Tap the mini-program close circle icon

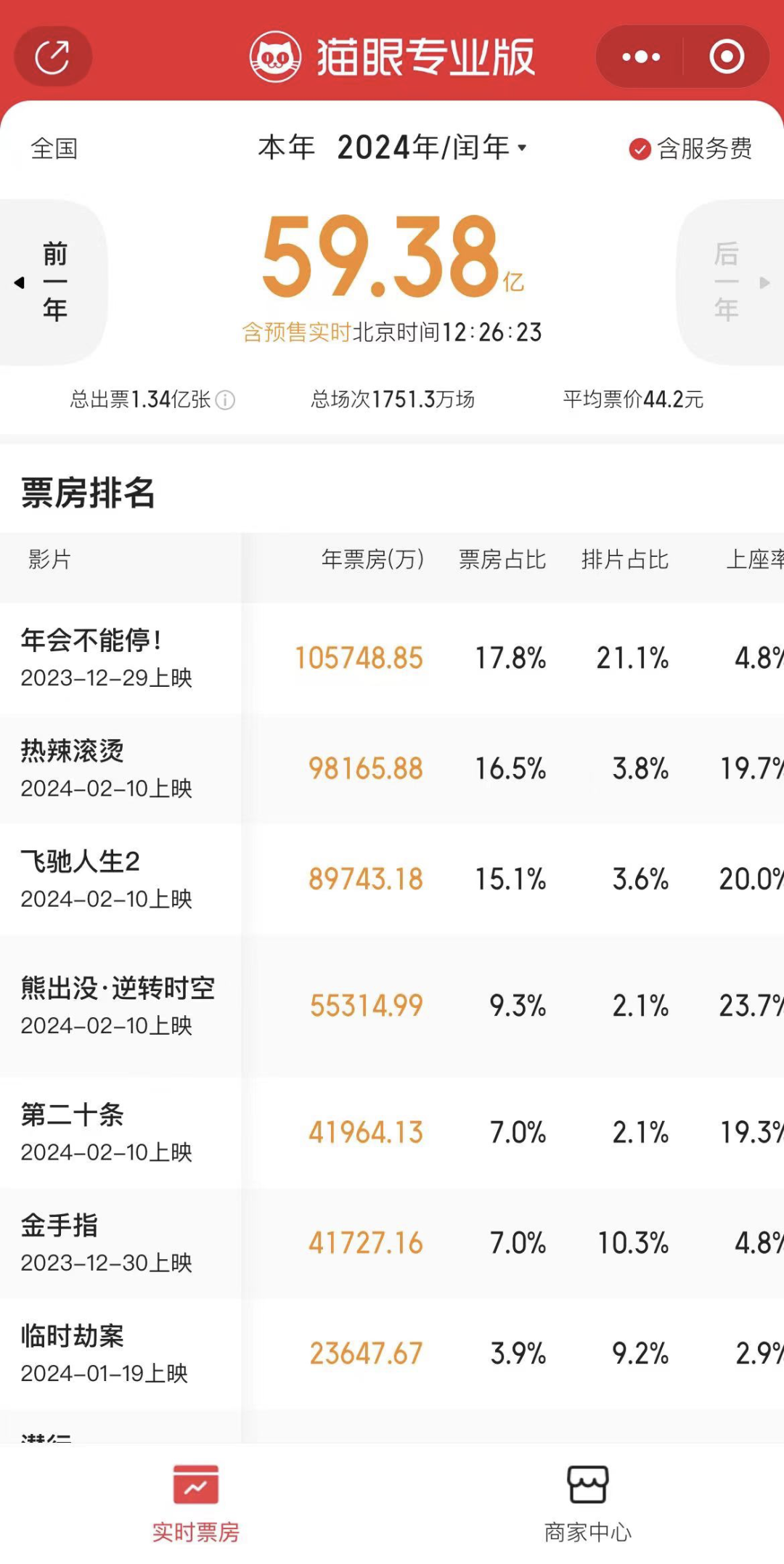(726, 57)
